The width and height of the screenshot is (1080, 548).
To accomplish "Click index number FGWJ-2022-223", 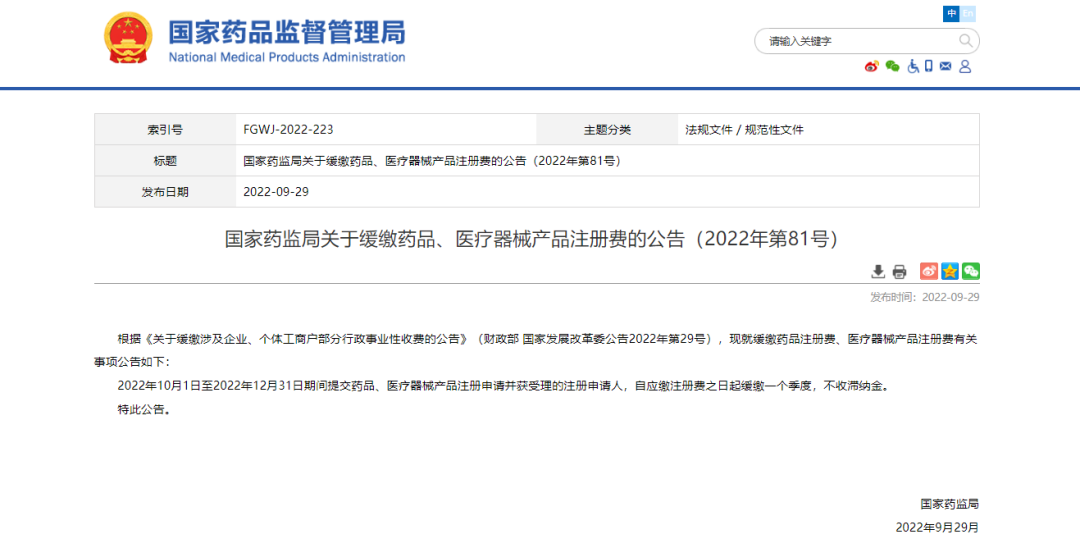I will point(288,130).
